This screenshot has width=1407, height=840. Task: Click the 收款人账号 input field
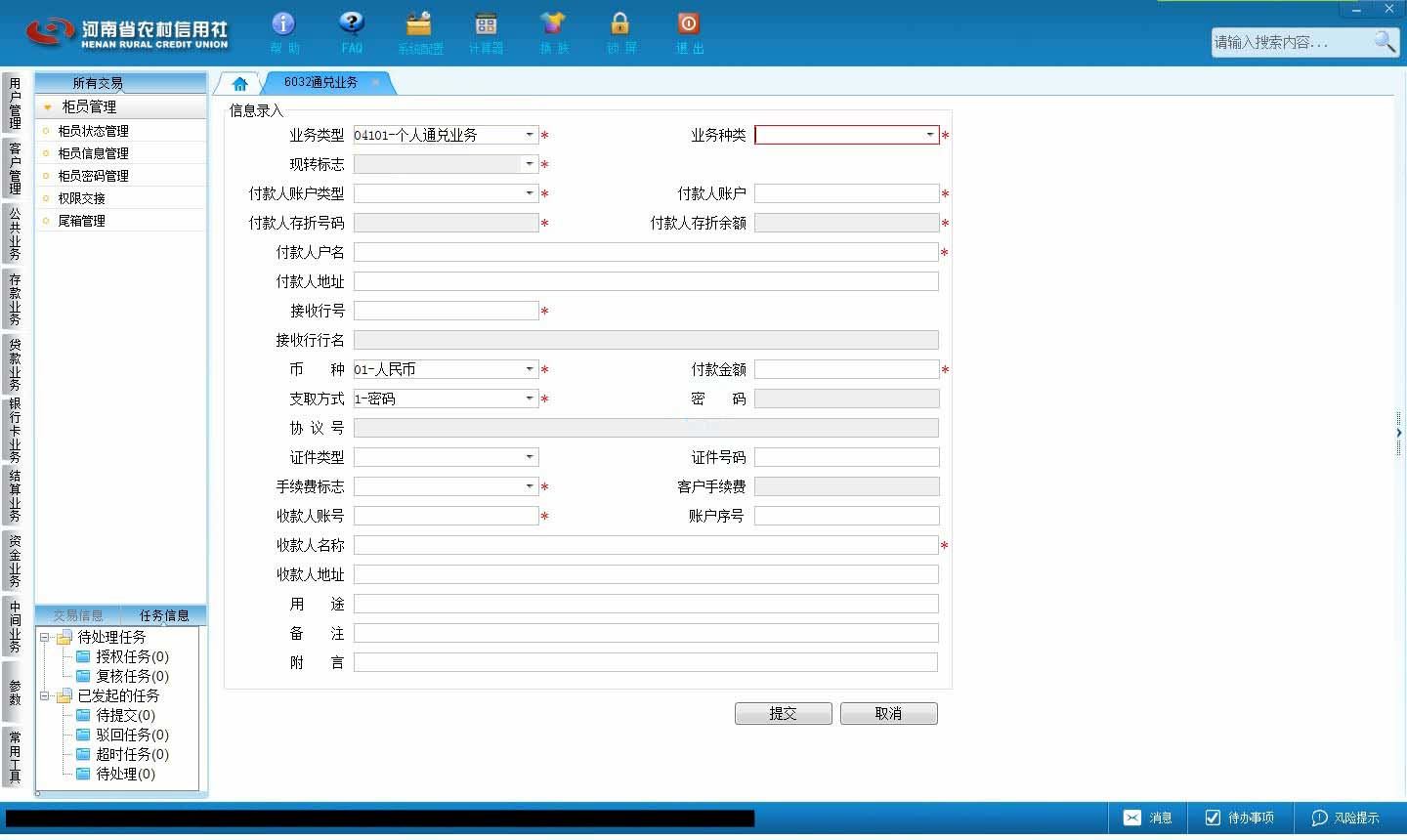(x=446, y=516)
